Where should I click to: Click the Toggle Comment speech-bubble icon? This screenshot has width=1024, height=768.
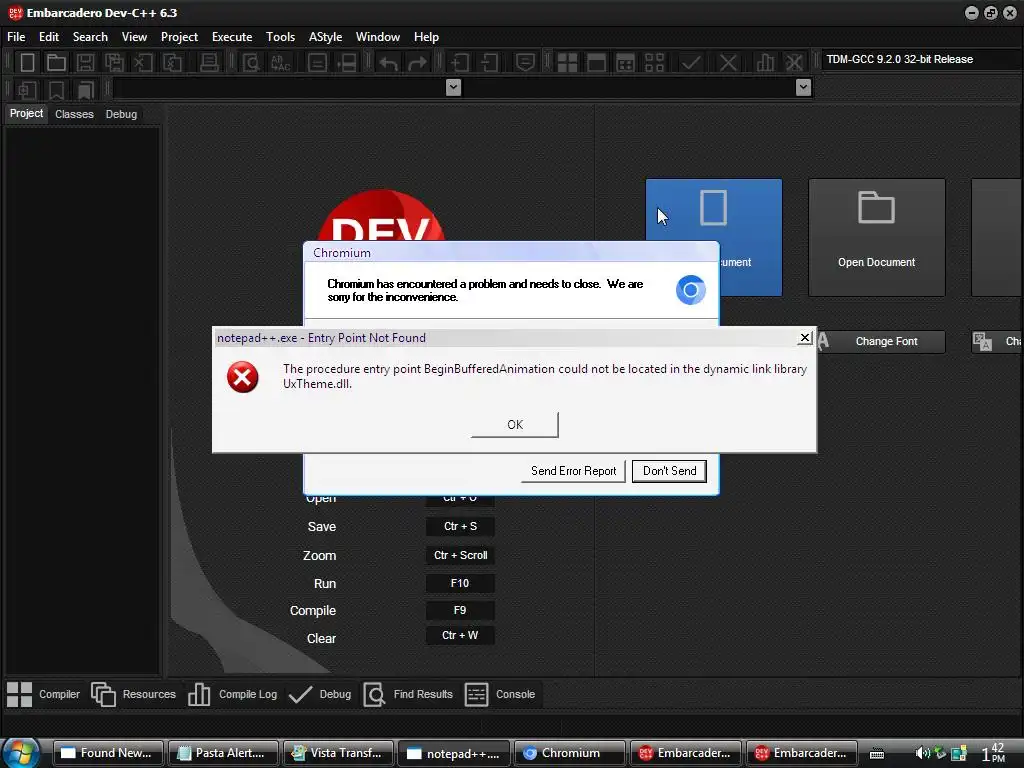tap(525, 63)
